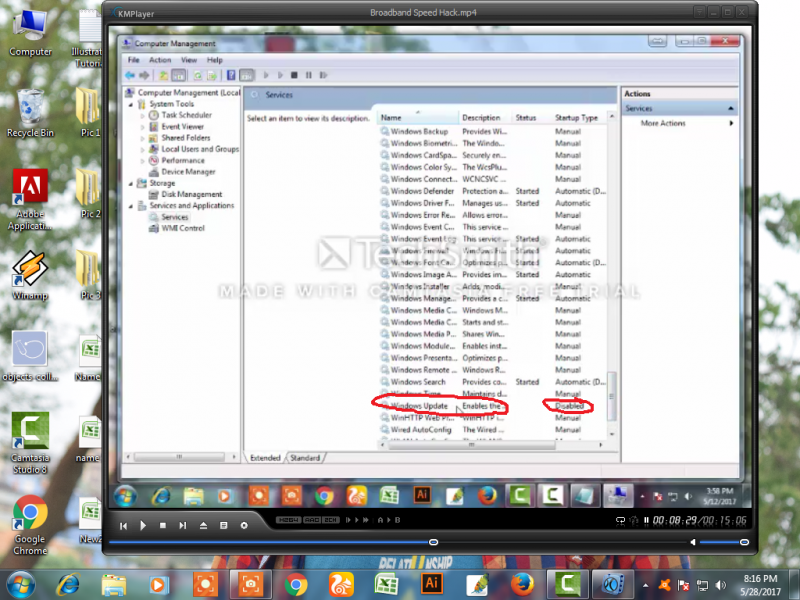Click the KMPlayer logo menu in title bar

[131, 13]
